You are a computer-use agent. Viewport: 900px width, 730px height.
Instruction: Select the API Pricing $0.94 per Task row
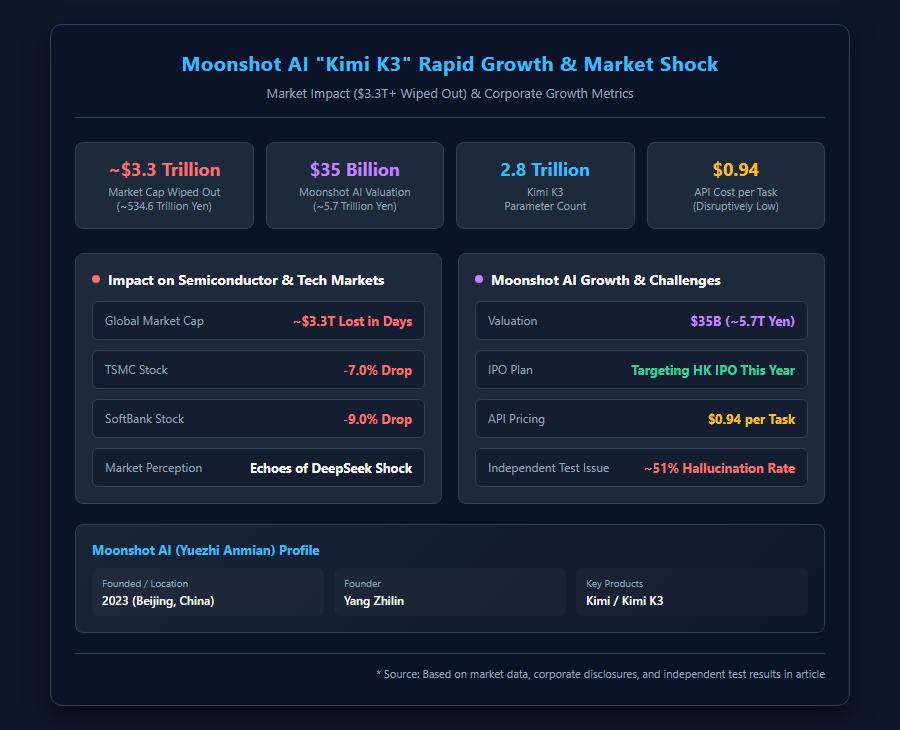(x=641, y=418)
